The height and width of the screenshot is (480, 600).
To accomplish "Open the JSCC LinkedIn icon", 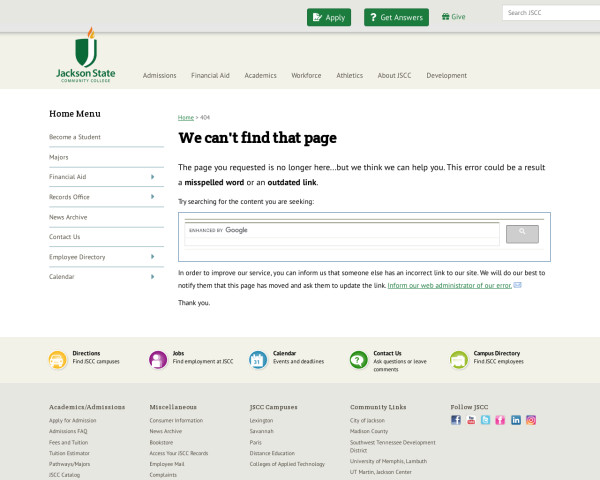I will (x=516, y=420).
